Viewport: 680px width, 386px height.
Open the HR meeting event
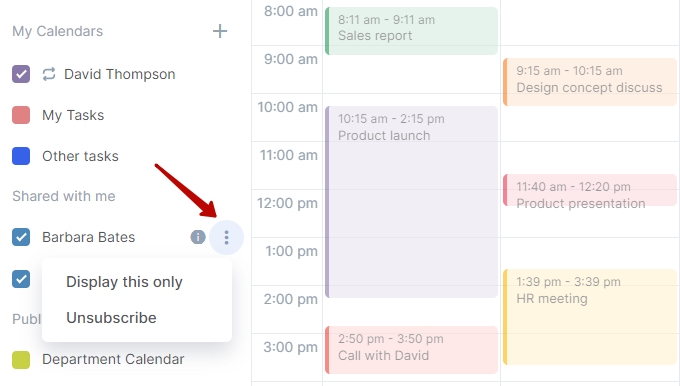click(x=590, y=317)
